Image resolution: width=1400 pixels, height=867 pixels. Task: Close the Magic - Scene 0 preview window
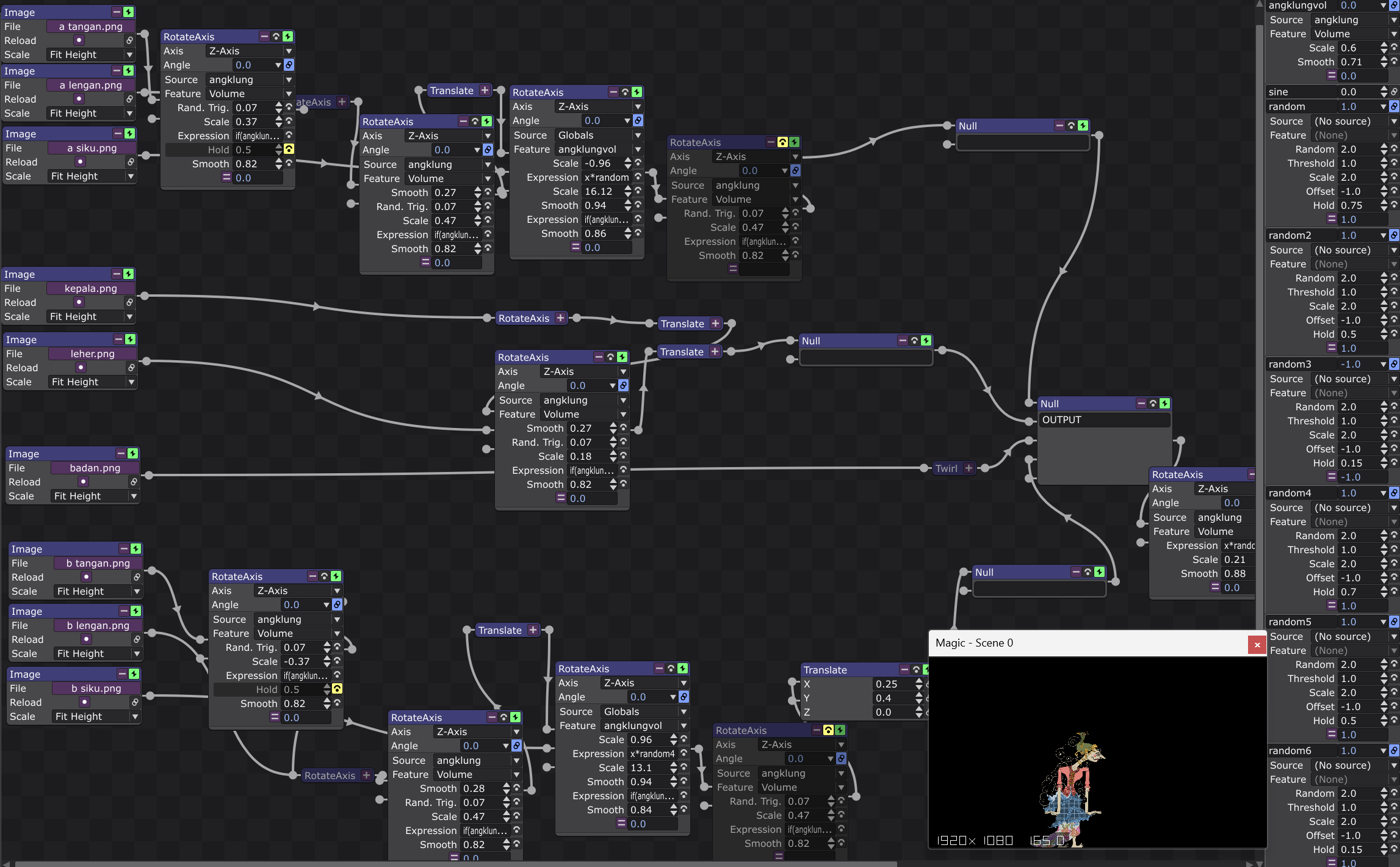point(1257,644)
